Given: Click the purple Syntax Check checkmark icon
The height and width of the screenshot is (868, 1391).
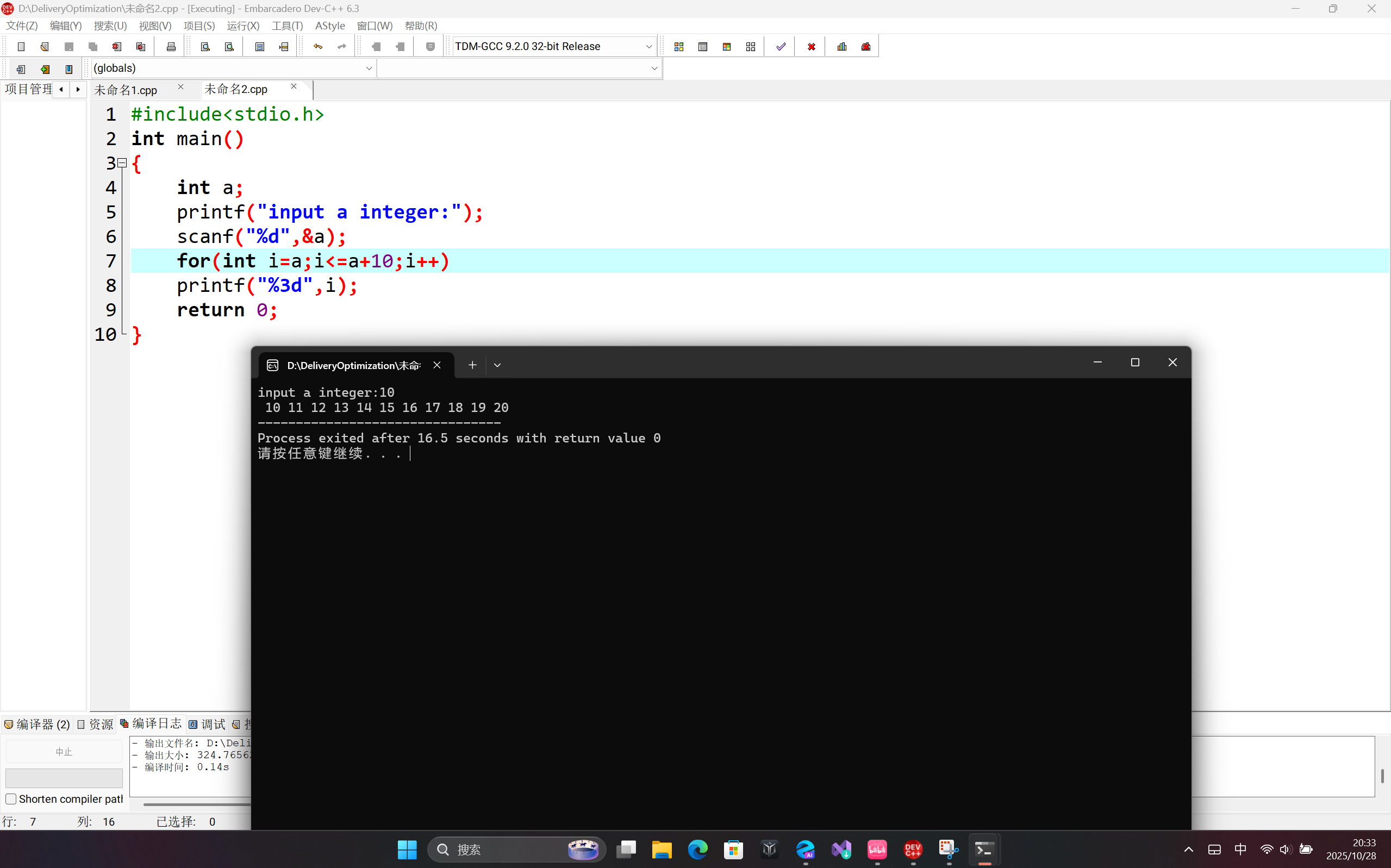Looking at the screenshot, I should (x=781, y=47).
